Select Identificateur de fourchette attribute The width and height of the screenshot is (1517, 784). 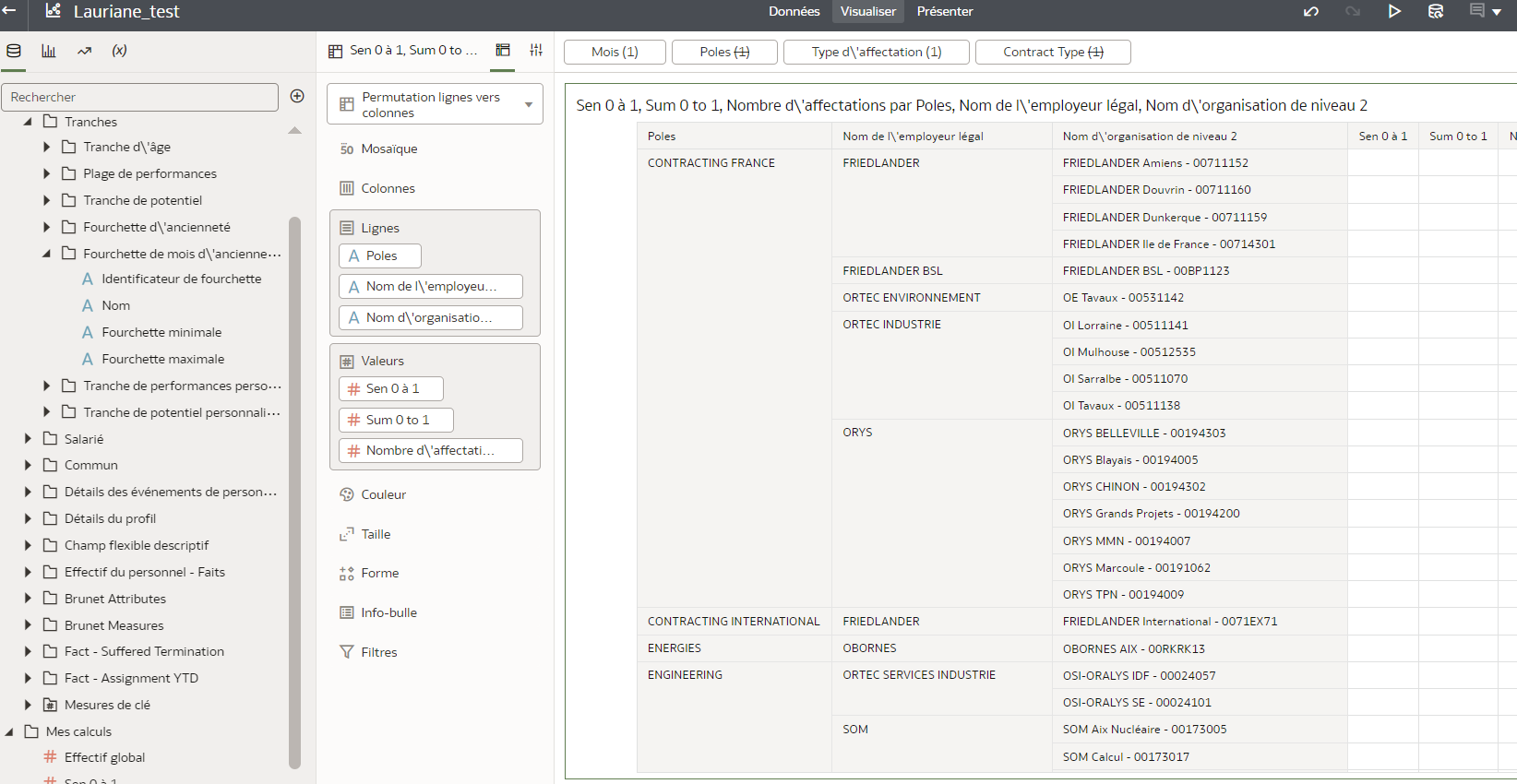click(181, 279)
